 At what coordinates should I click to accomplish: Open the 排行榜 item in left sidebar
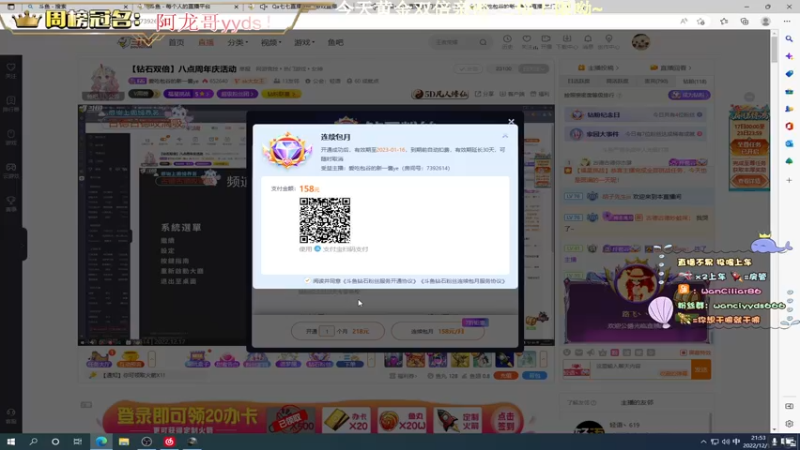(11, 104)
